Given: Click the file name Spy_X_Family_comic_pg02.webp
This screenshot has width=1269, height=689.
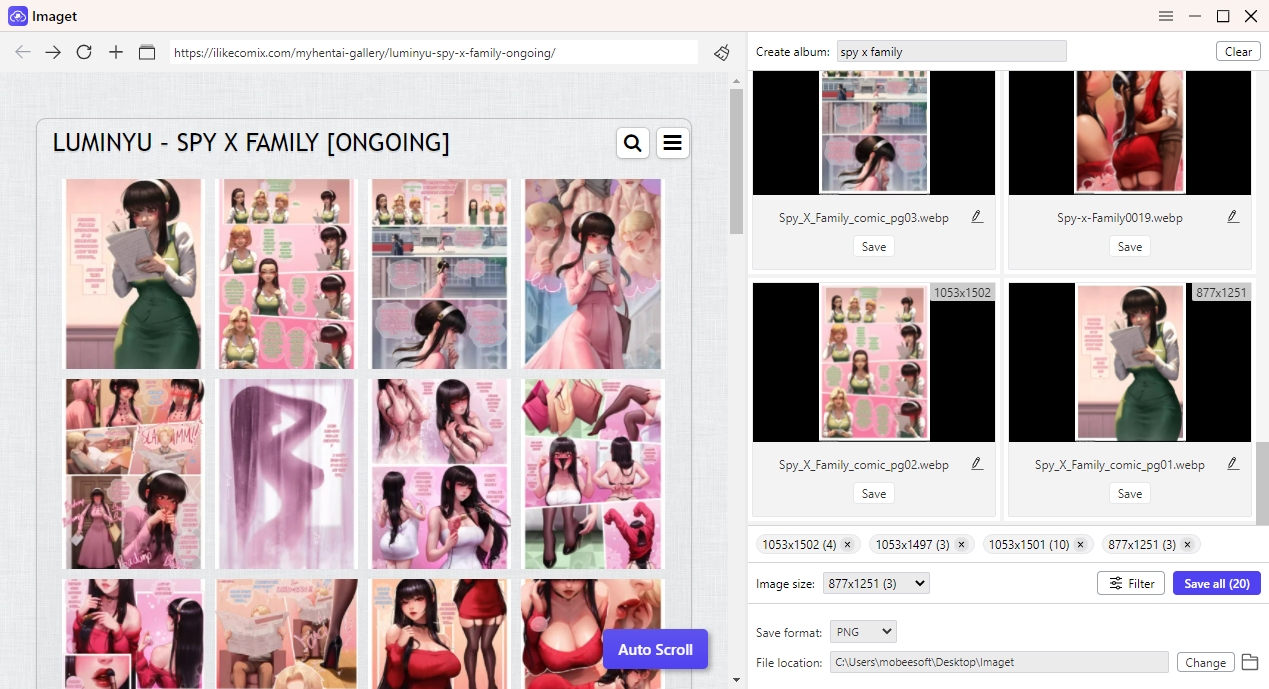Looking at the screenshot, I should (x=864, y=465).
